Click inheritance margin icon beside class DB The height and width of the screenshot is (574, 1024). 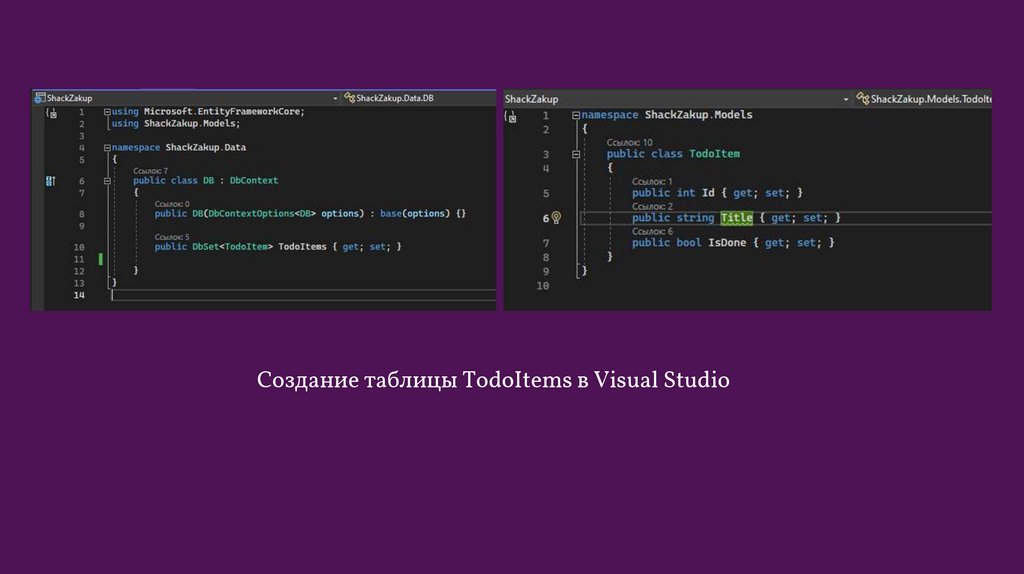48,181
